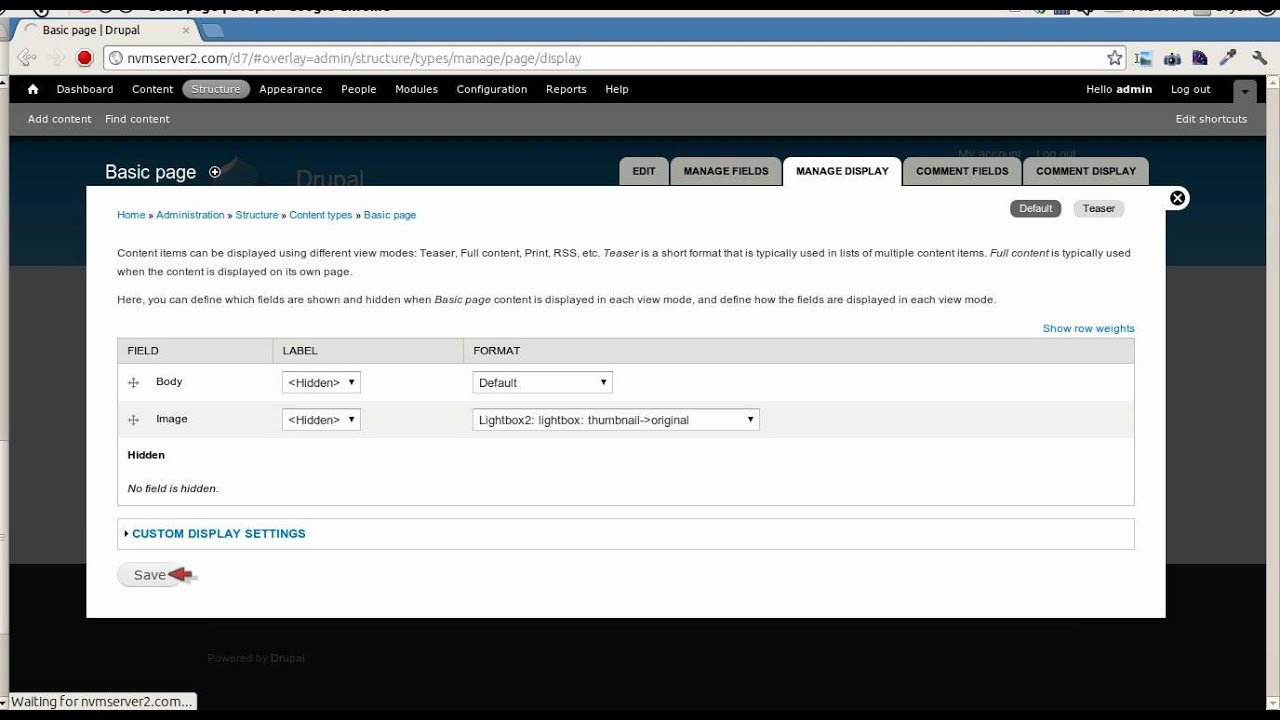Click Edit shortcuts link
The width and height of the screenshot is (1280, 720).
point(1211,119)
